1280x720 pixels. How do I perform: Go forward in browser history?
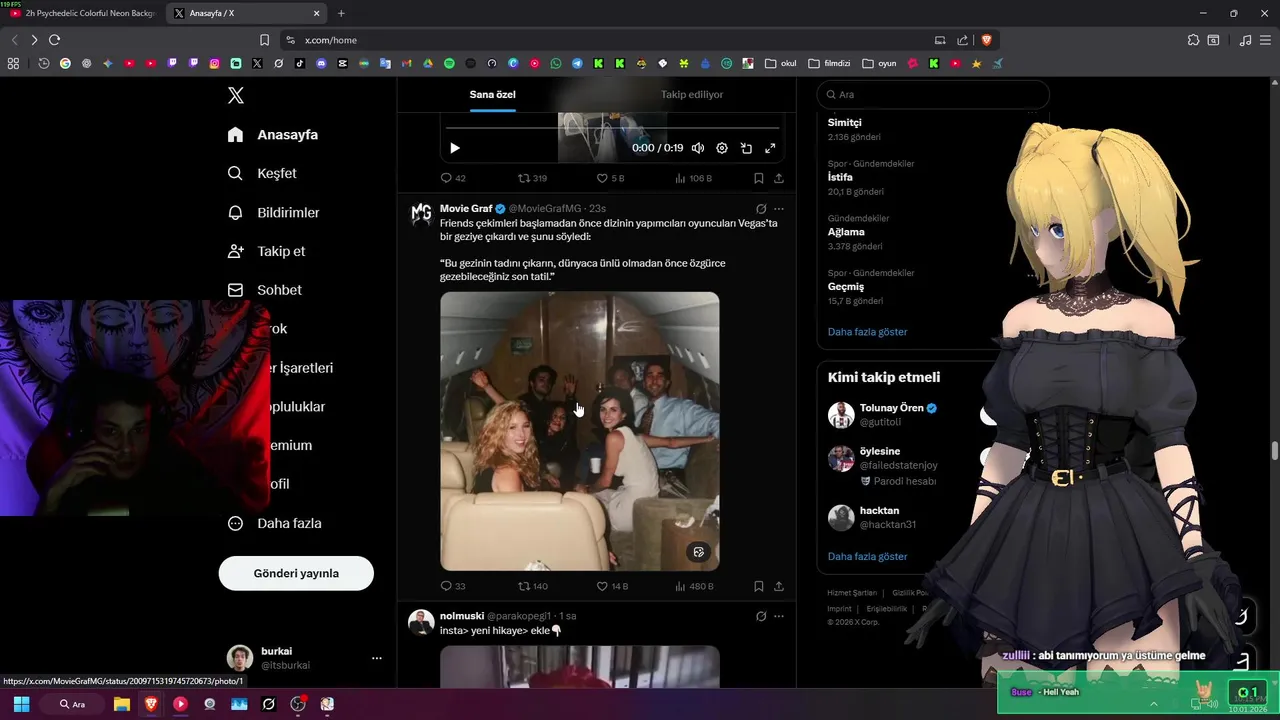pyautogui.click(x=34, y=40)
